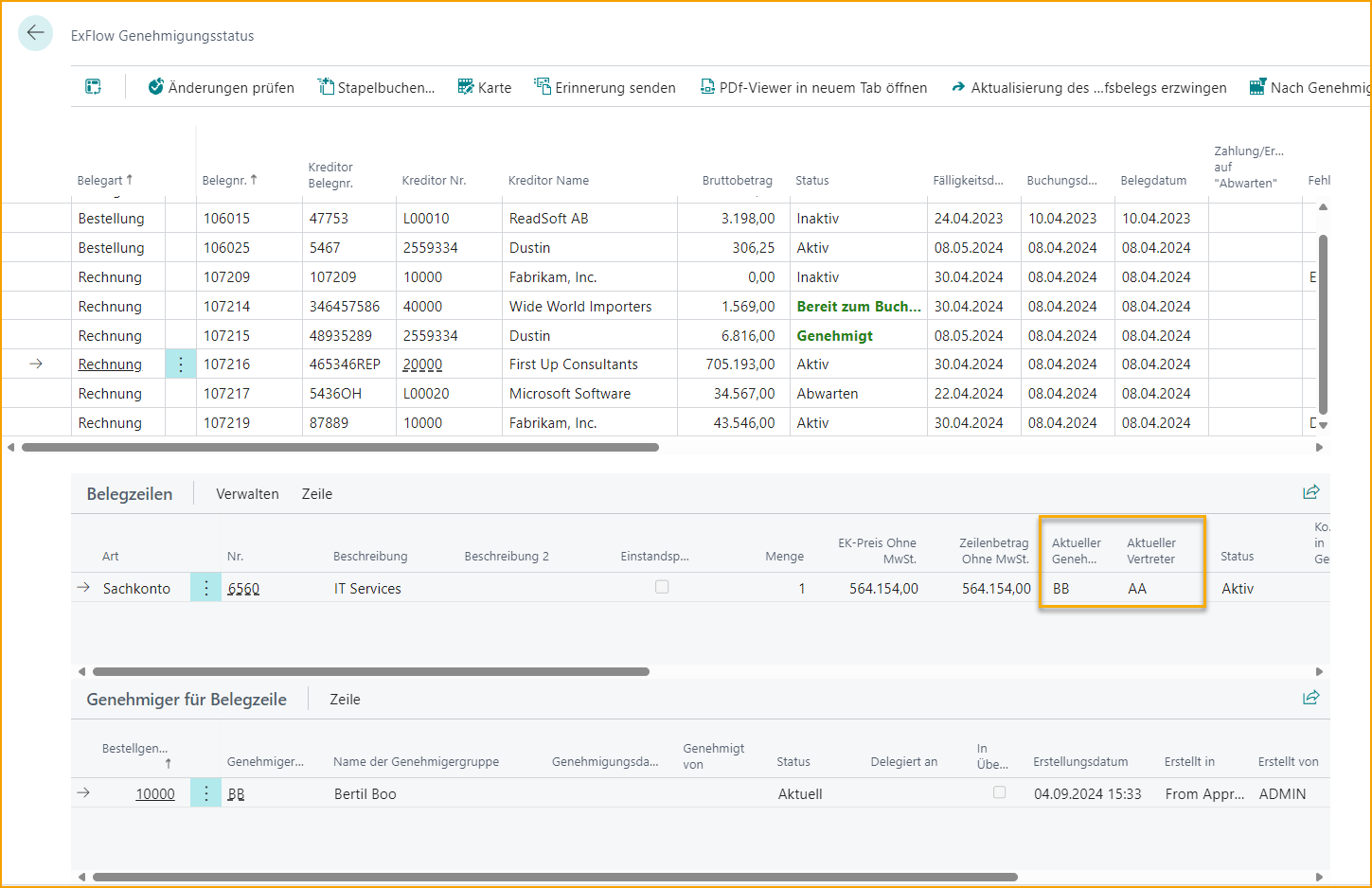The image size is (1372, 888).
Task: Click Zeilenbetrag 564.154,00 under Zeilenbetrag Ohne MwSt.
Action: (996, 588)
